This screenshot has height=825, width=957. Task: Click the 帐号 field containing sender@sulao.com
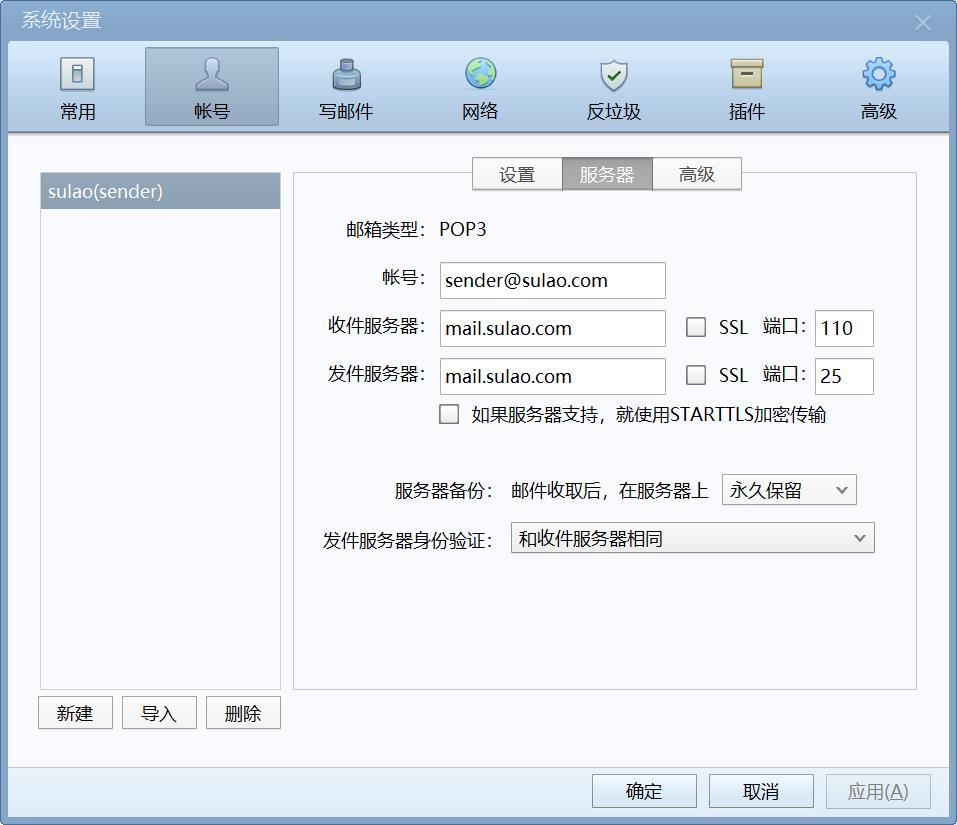552,281
